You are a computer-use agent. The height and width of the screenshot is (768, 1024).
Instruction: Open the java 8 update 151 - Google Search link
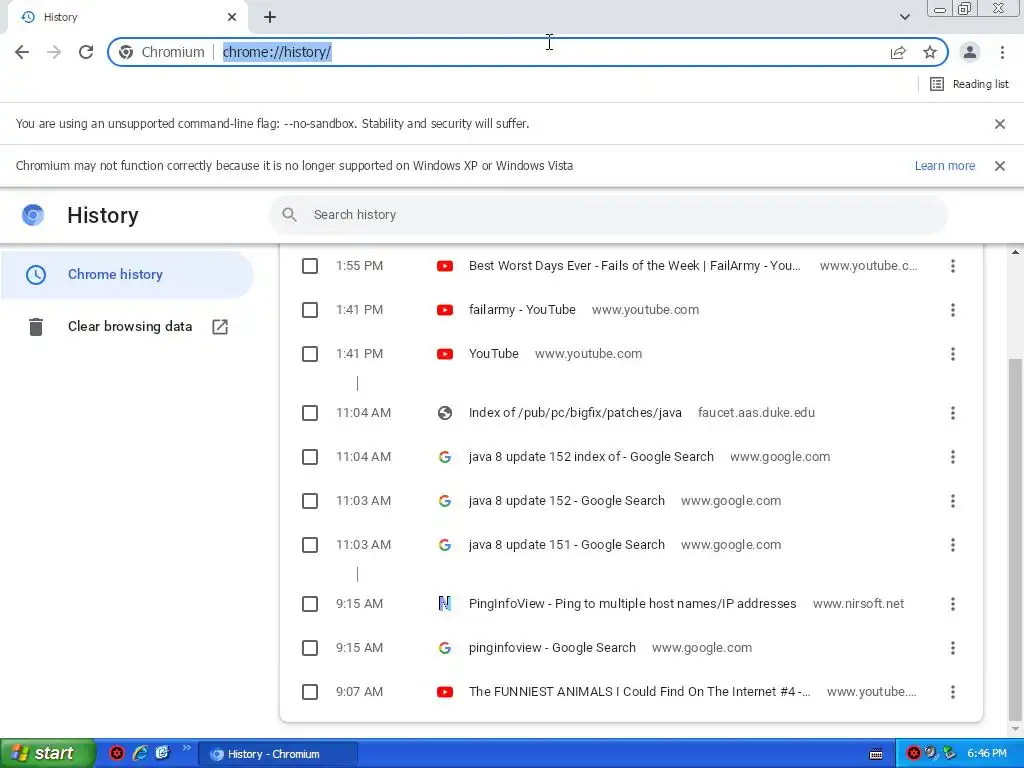[x=567, y=545]
